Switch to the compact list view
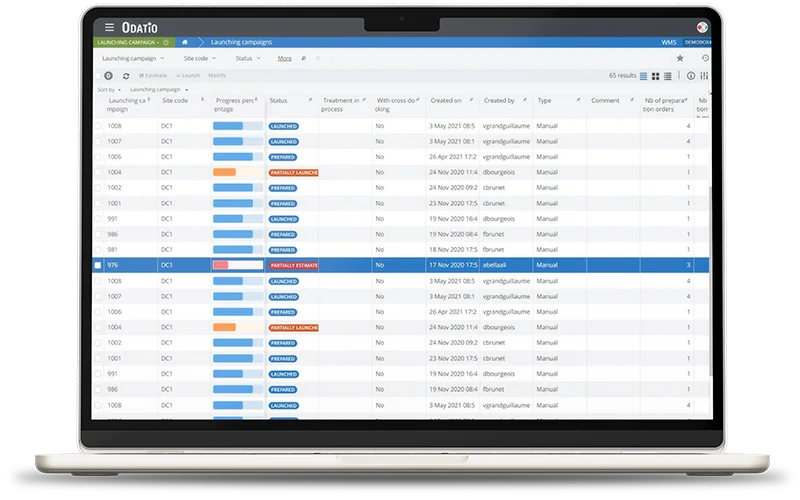 pyautogui.click(x=668, y=76)
